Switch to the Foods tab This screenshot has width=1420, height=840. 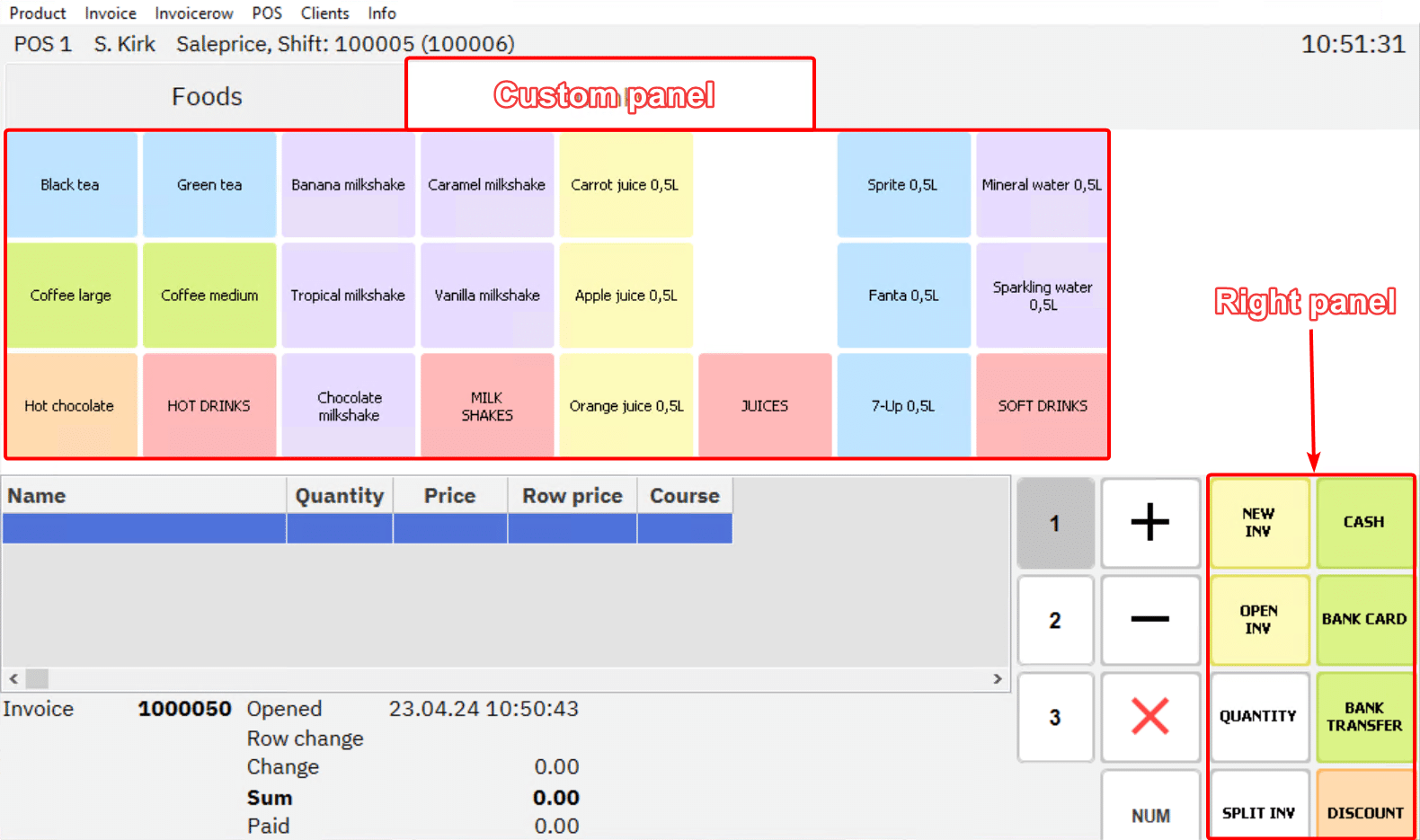207,96
